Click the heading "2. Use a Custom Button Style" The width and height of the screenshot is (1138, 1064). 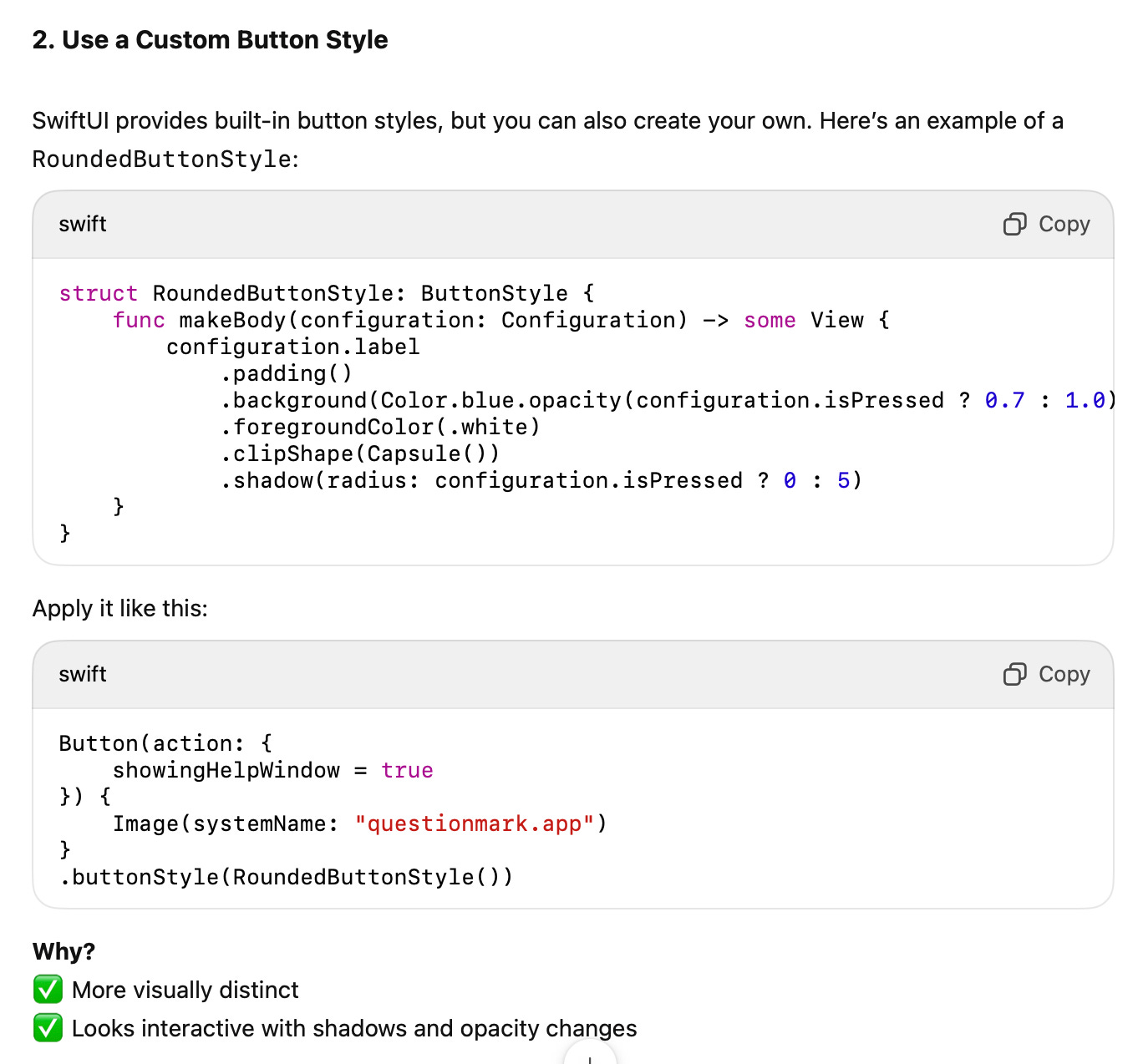[210, 40]
